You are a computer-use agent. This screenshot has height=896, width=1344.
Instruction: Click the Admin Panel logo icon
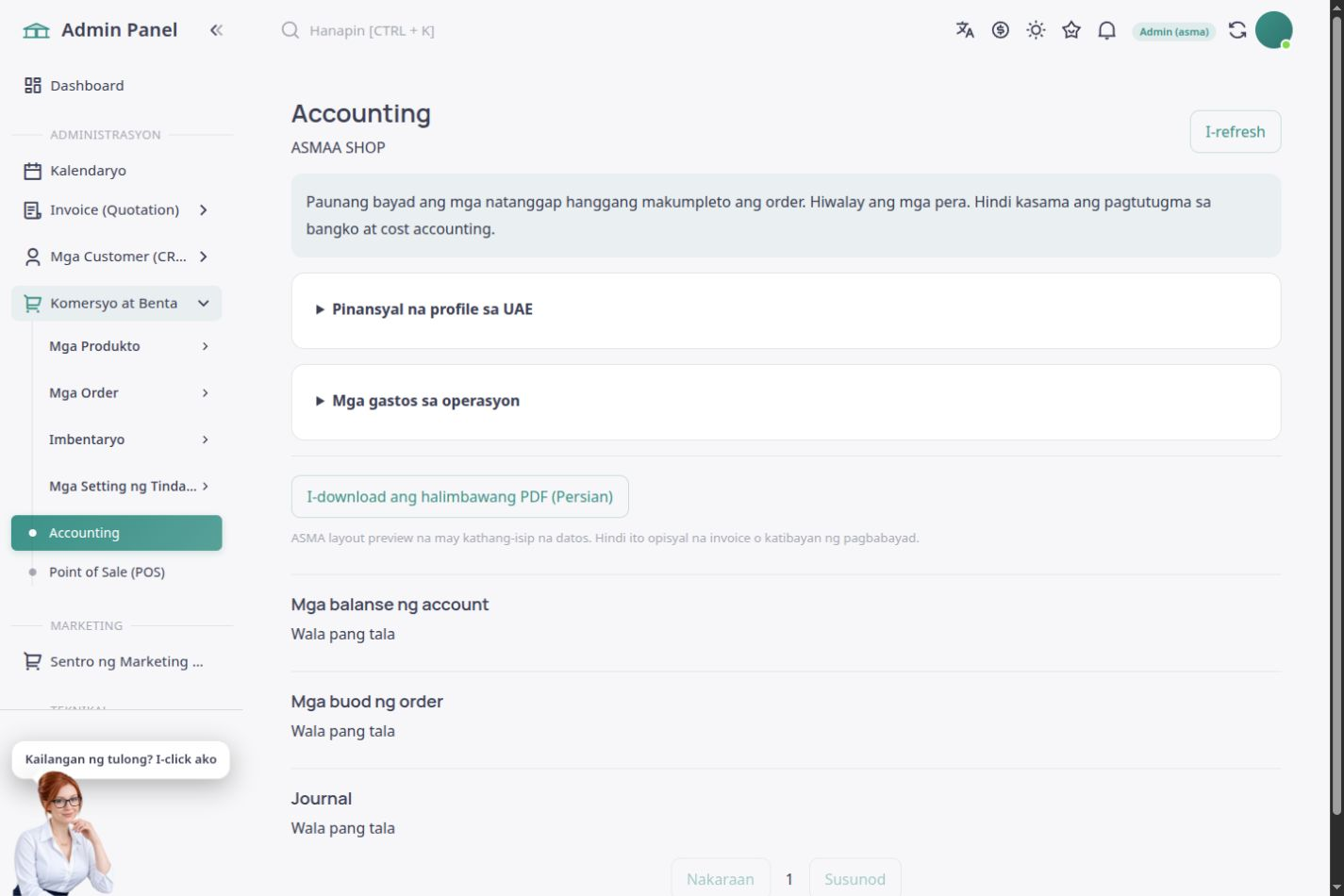tap(36, 30)
